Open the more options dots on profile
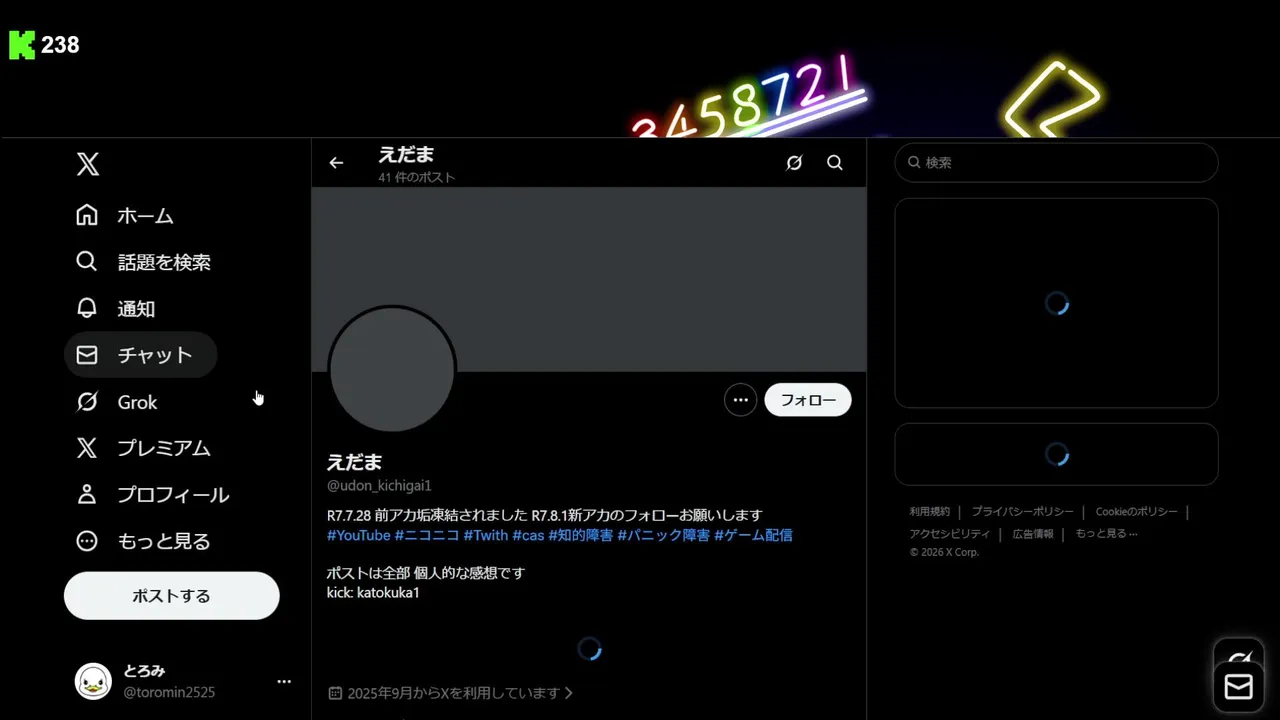 coord(740,400)
